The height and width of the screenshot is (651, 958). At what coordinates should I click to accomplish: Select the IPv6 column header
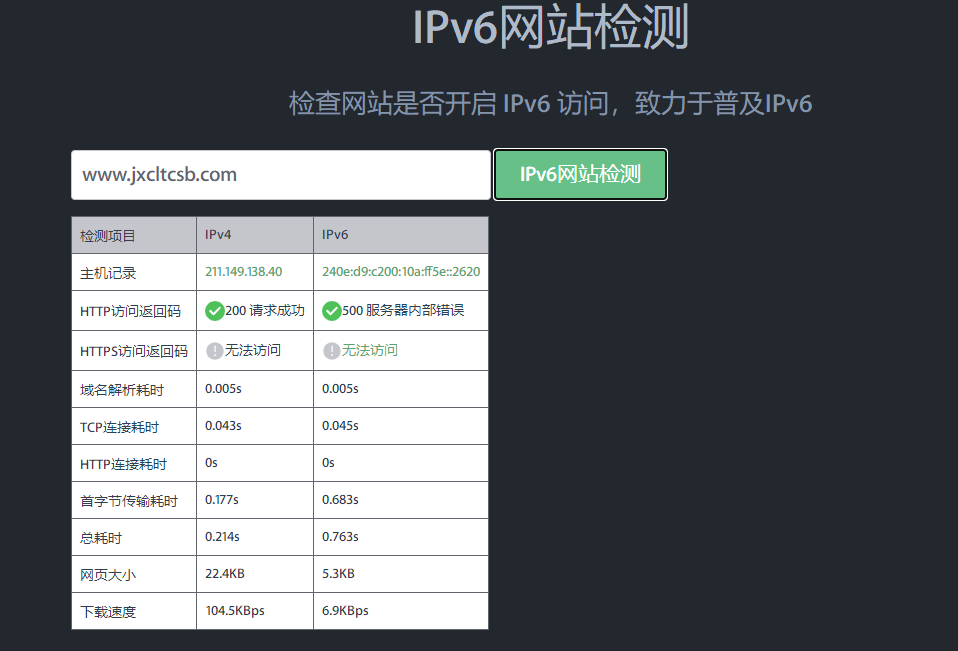[x=335, y=235]
